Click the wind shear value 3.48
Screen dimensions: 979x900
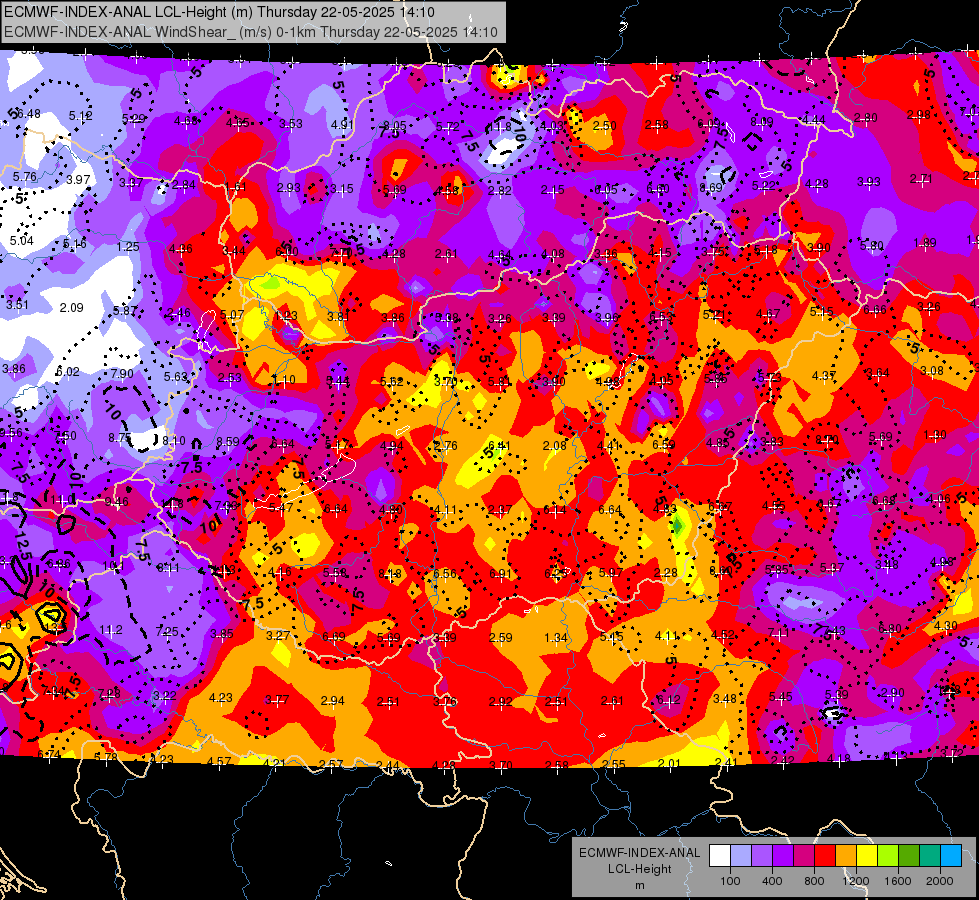pos(725,698)
